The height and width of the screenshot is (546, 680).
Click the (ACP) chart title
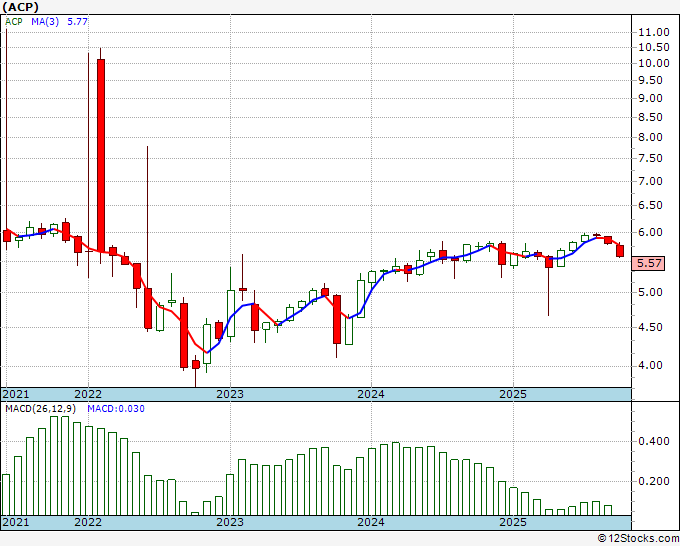point(20,7)
